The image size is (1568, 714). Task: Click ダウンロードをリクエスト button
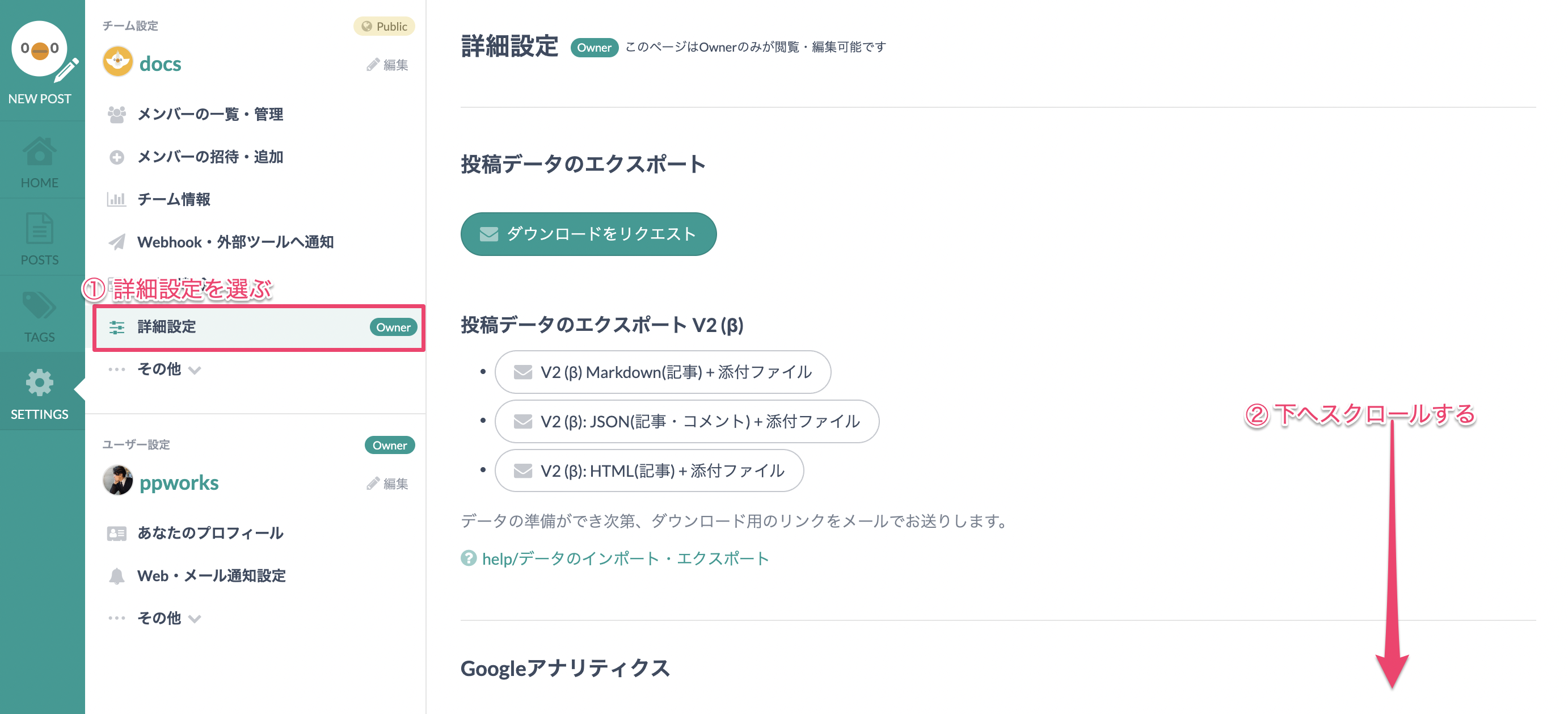click(589, 234)
